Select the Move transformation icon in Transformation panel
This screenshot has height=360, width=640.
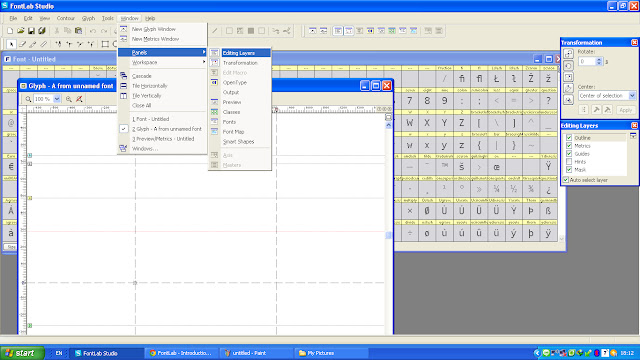(568, 54)
